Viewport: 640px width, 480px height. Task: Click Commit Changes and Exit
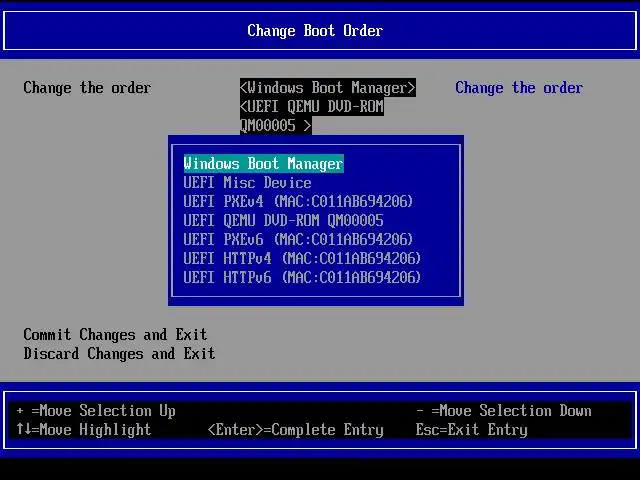tap(115, 335)
